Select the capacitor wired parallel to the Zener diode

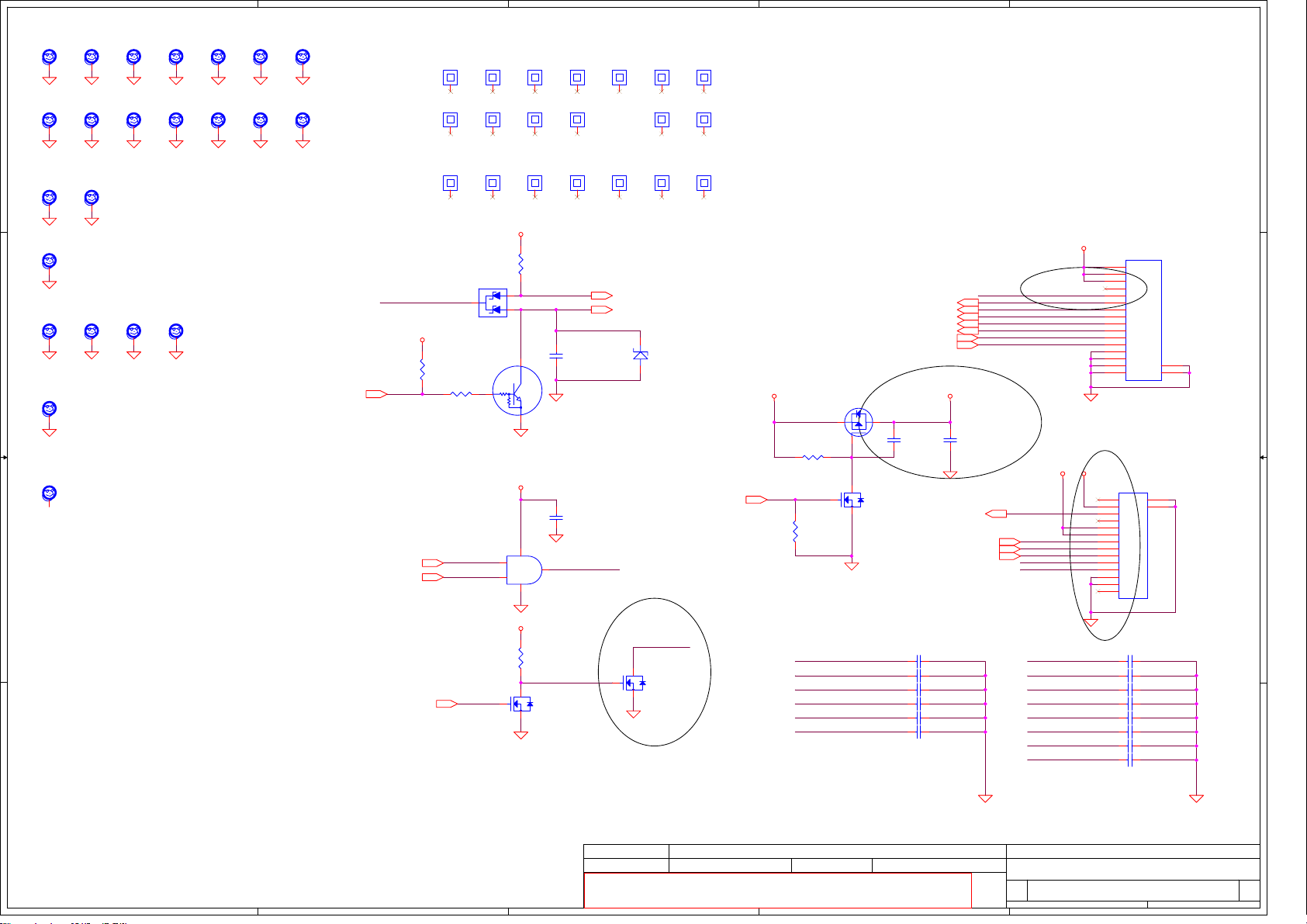[555, 355]
